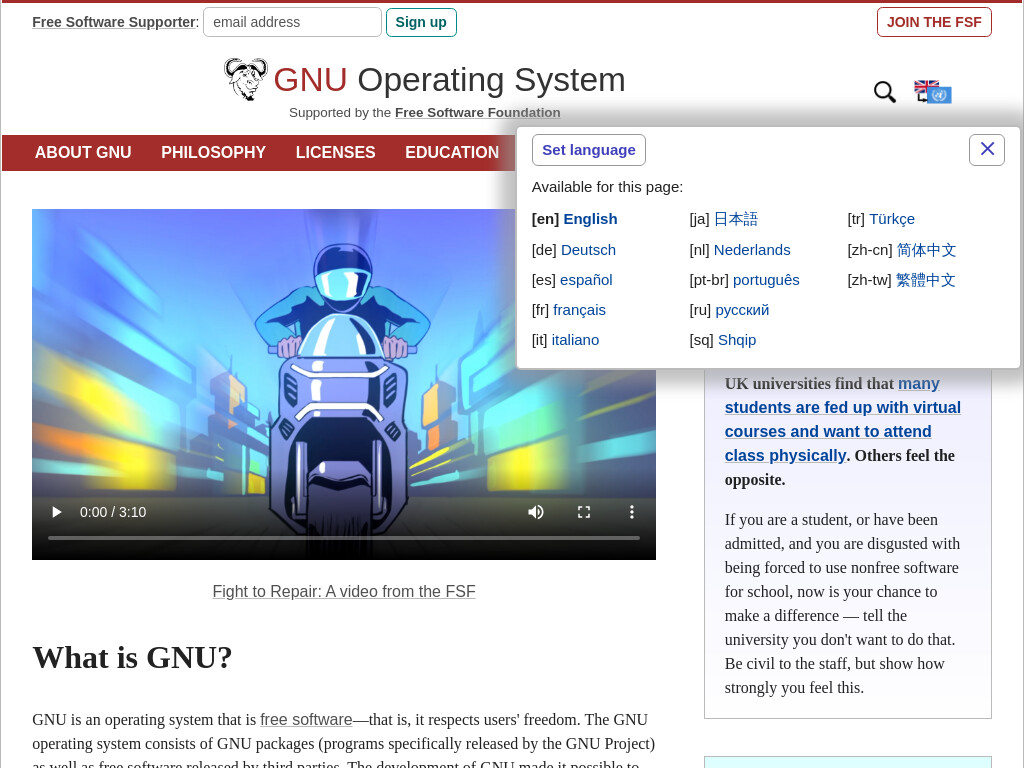Viewport: 1024px width, 768px height.
Task: Click the Set language button
Action: (x=588, y=150)
